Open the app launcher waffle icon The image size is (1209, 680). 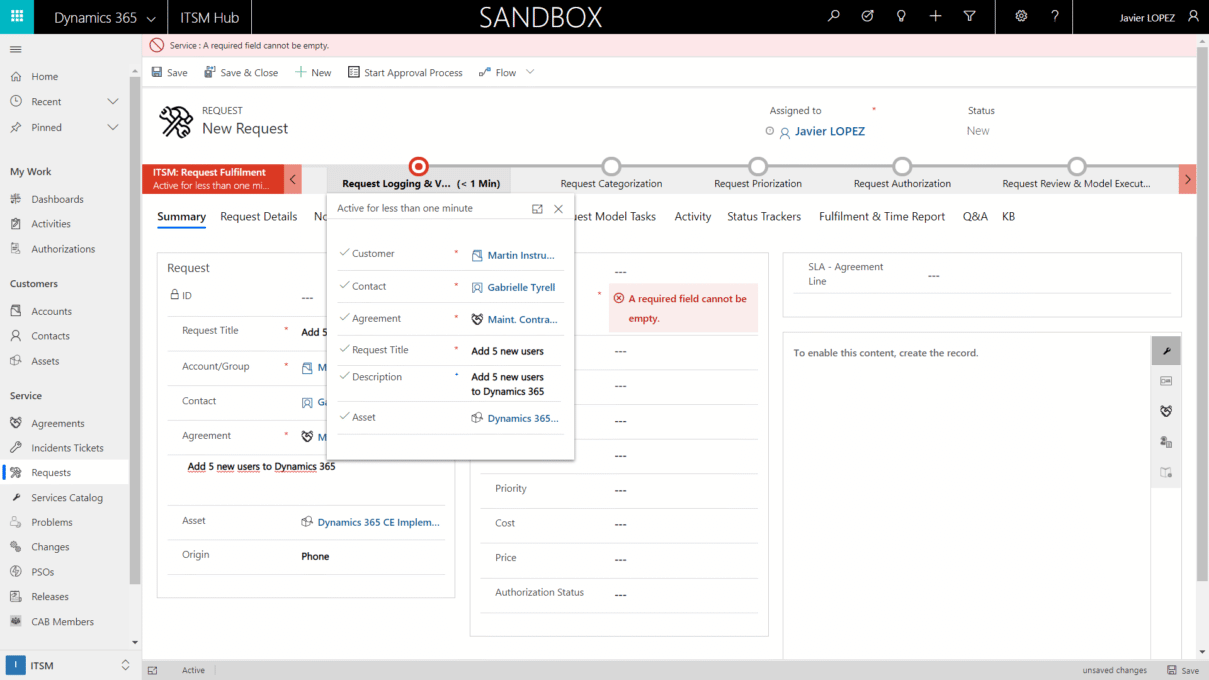[17, 17]
